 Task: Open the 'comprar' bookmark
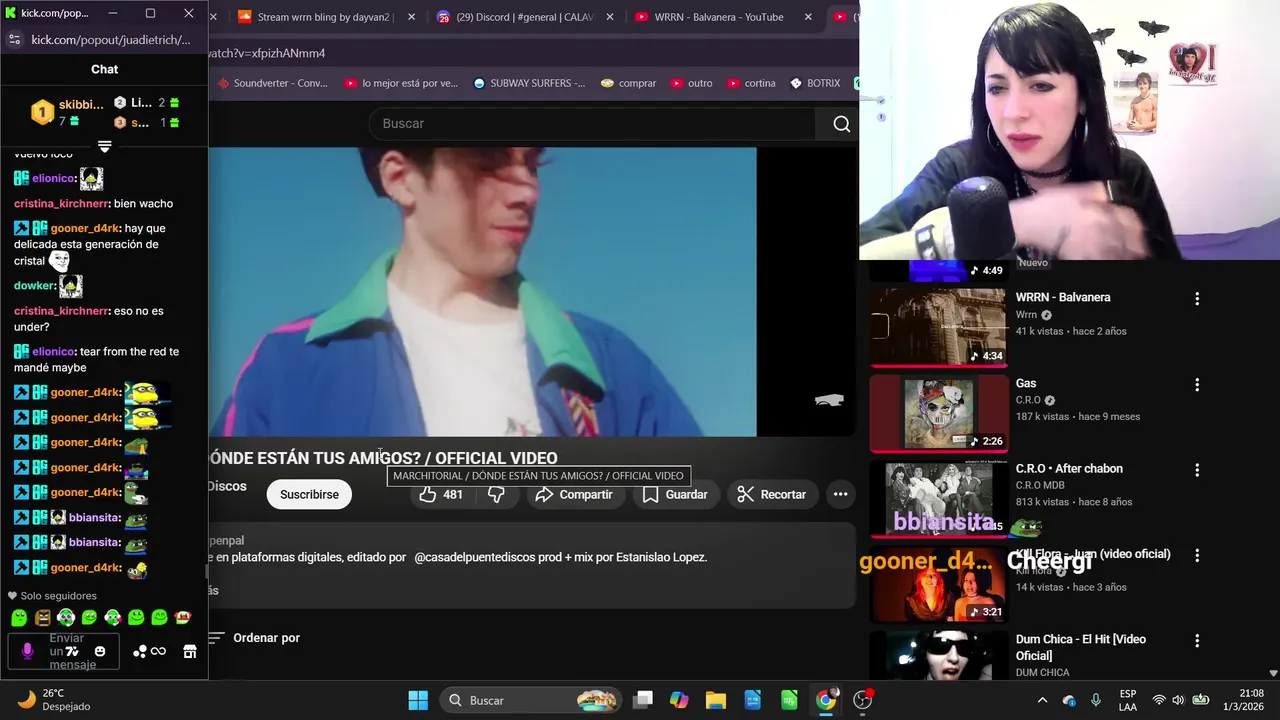[x=627, y=83]
